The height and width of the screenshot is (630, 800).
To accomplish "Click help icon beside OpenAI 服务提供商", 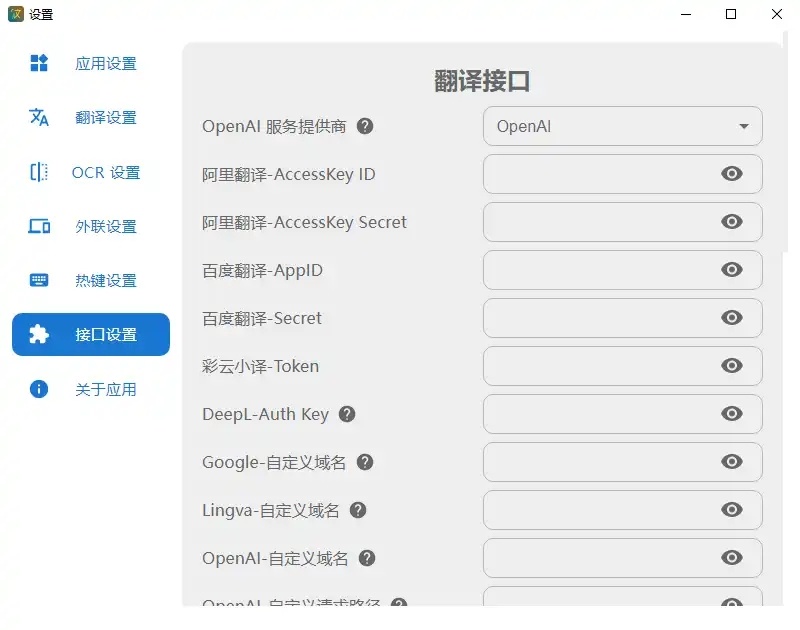I will pyautogui.click(x=365, y=126).
